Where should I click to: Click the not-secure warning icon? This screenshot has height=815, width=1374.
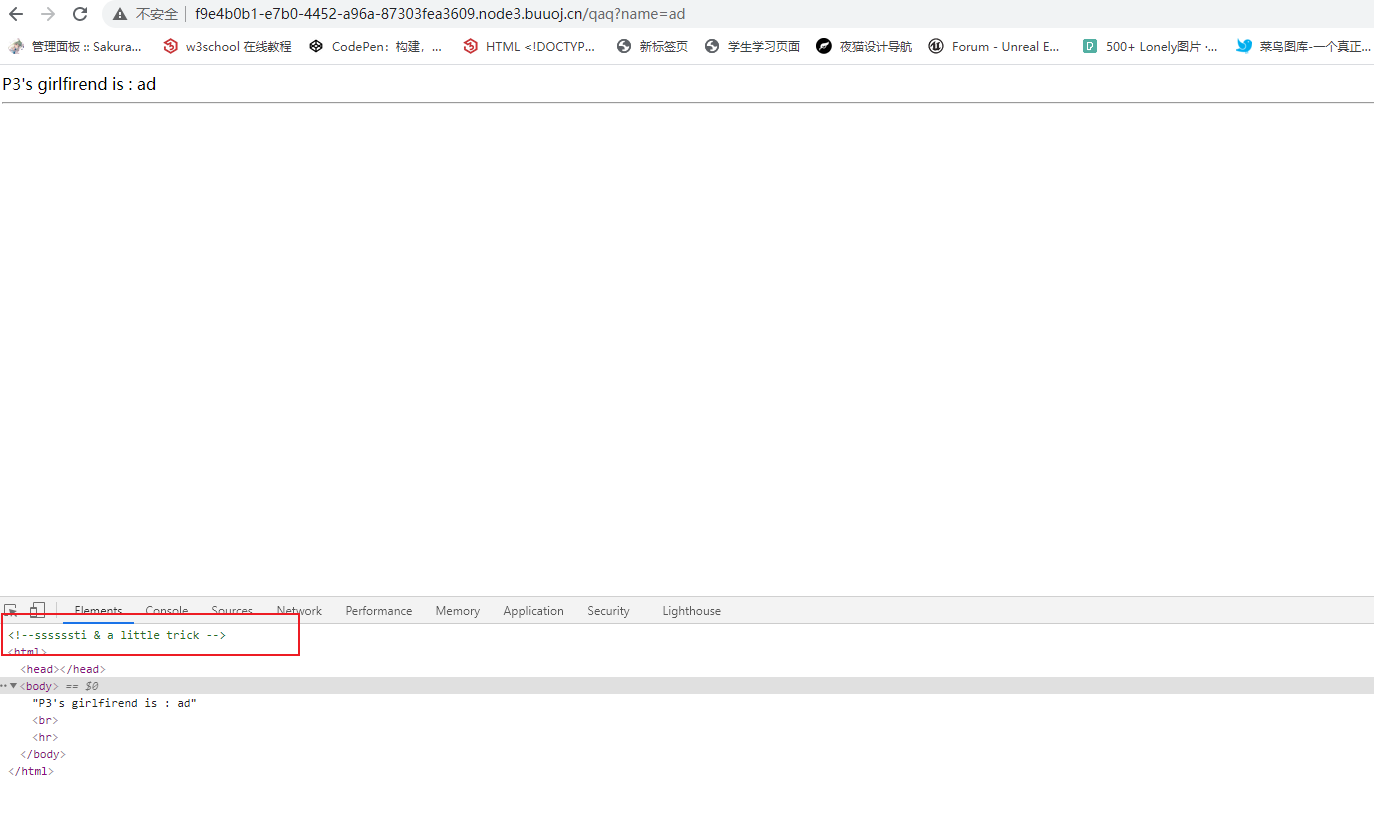coord(120,14)
